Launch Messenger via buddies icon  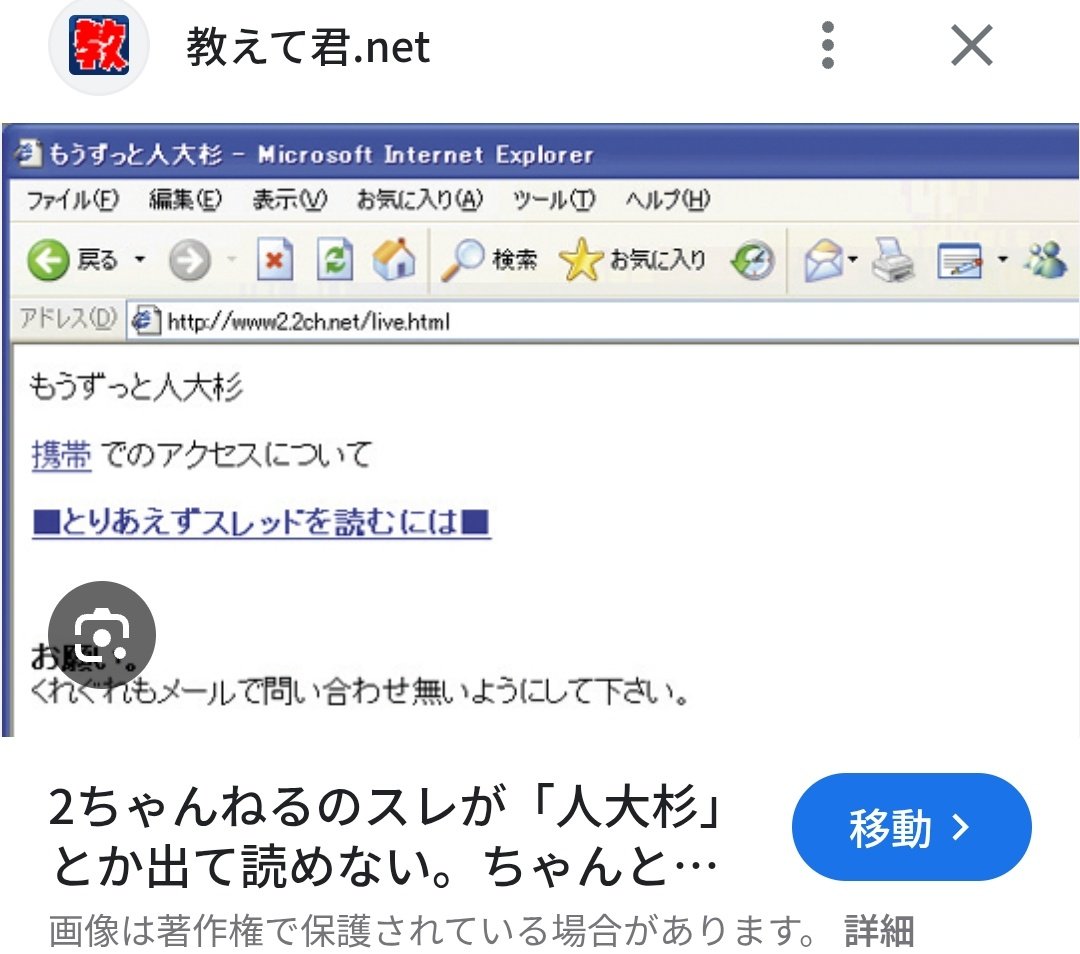pos(1047,258)
